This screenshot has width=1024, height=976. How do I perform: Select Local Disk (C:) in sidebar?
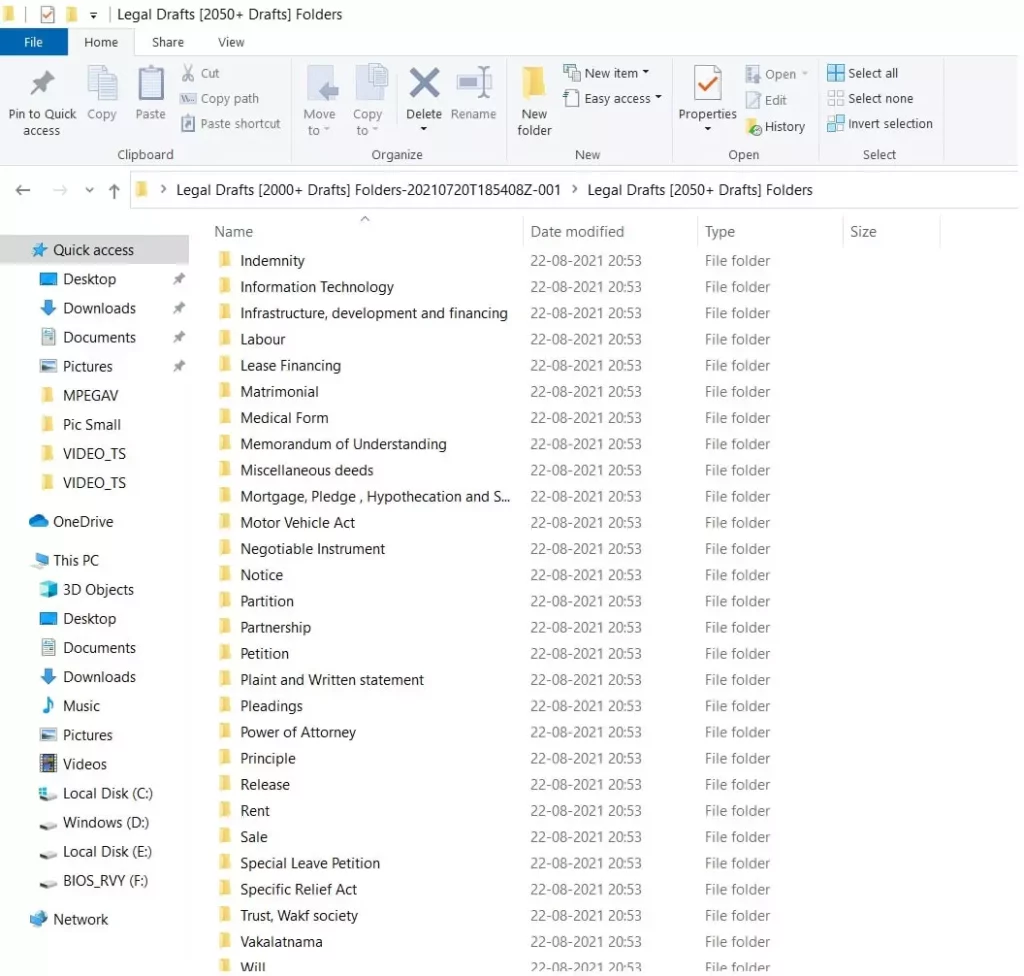pos(107,793)
